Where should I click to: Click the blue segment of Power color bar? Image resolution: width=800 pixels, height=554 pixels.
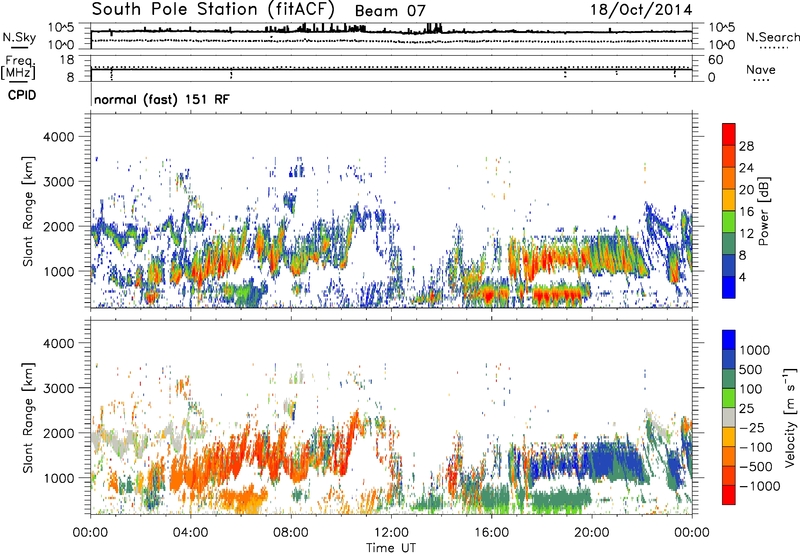(x=729, y=287)
